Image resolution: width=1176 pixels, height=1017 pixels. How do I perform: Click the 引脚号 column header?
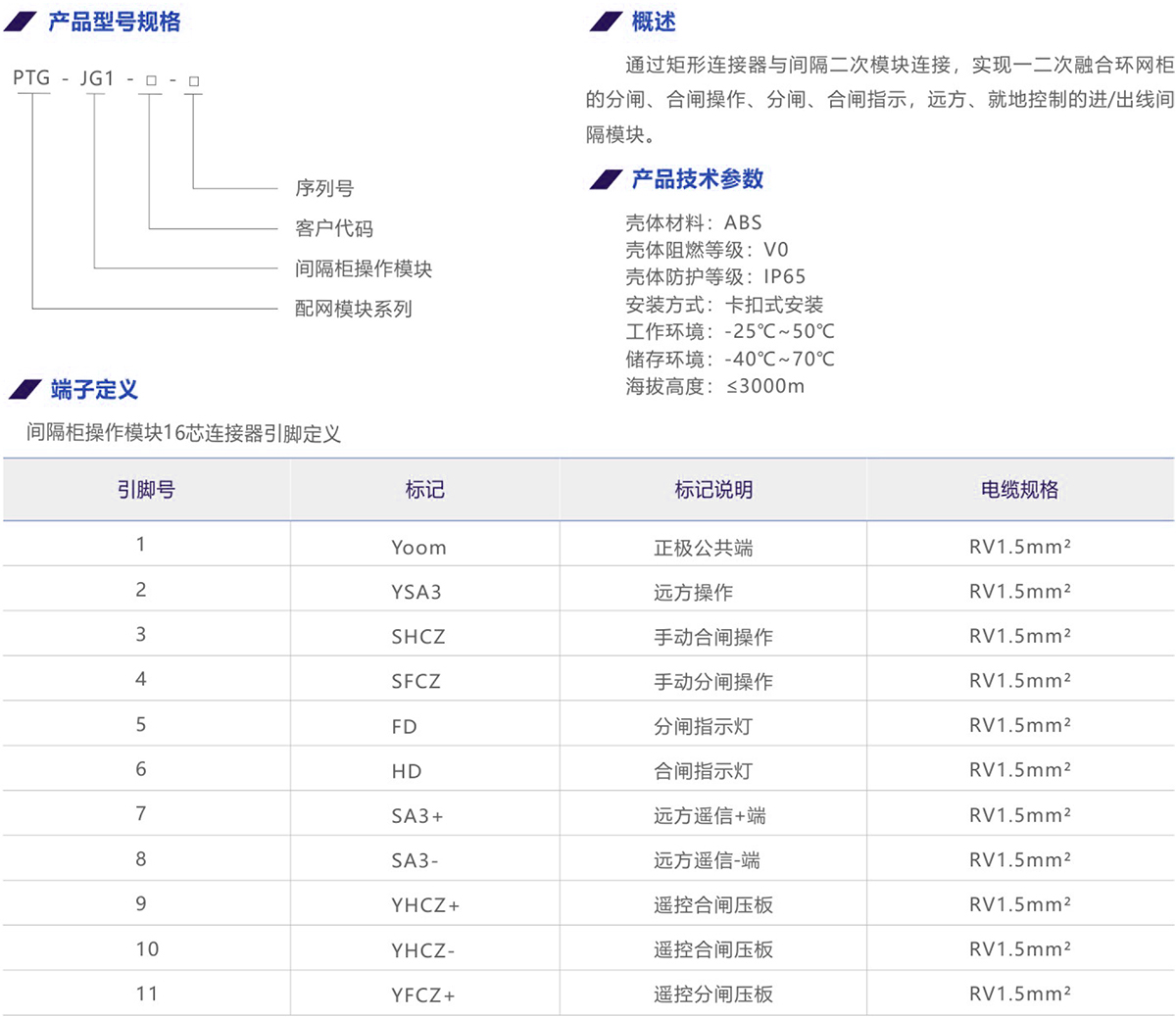tap(146, 490)
